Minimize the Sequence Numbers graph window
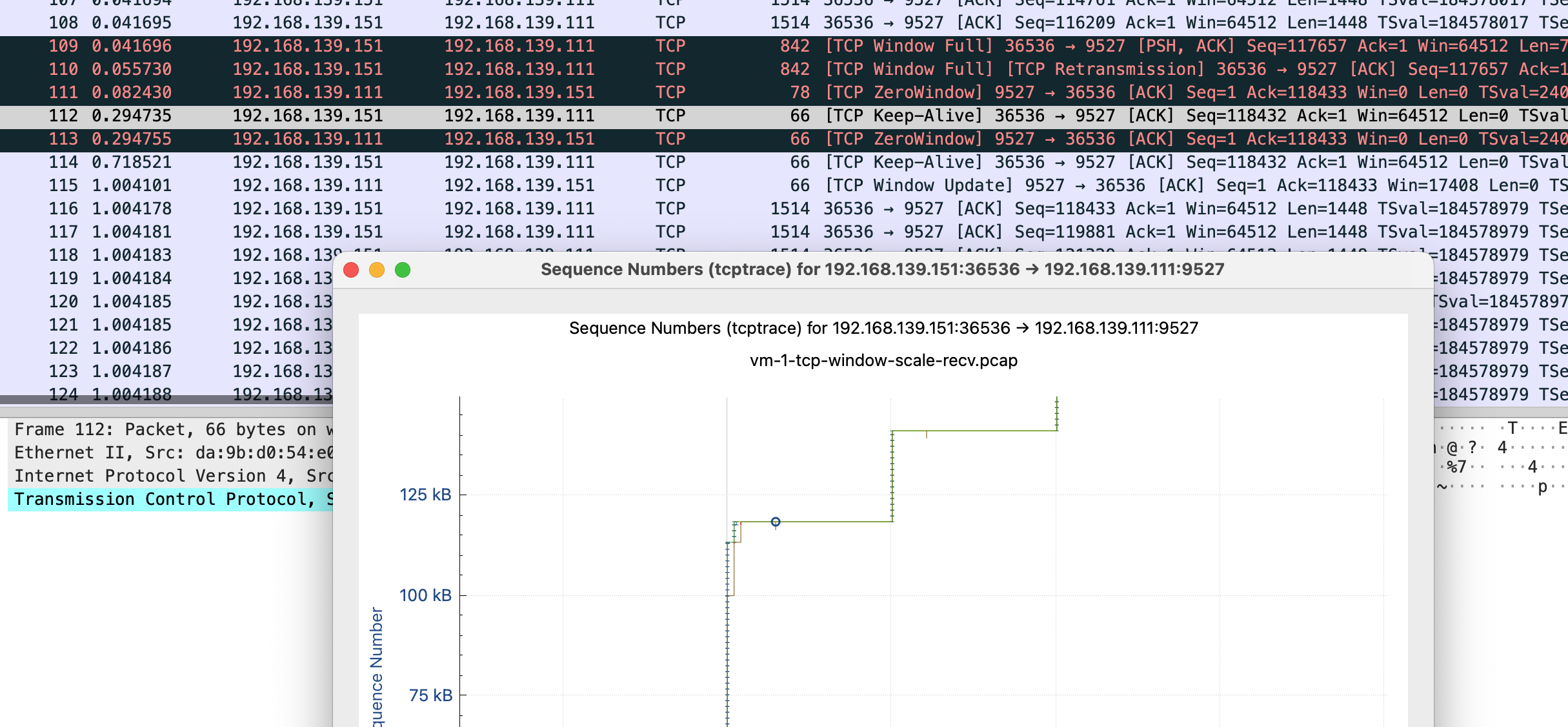This screenshot has width=1568, height=727. coord(377,270)
